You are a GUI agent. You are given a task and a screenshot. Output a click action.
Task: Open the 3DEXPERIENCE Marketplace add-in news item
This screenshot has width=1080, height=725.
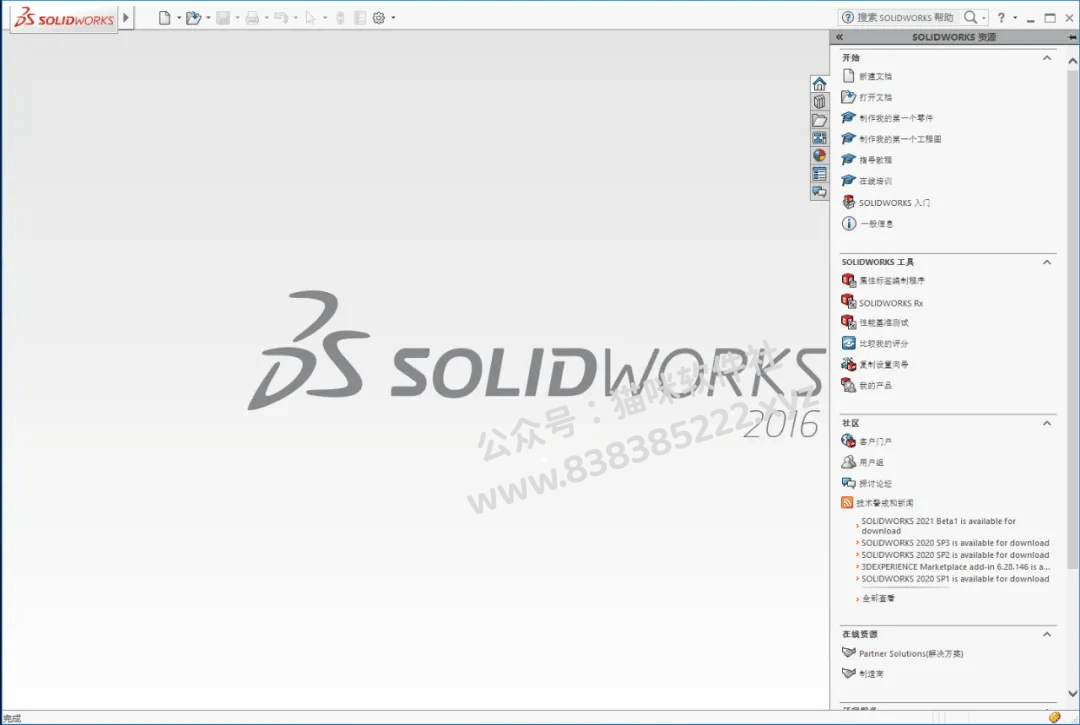955,567
